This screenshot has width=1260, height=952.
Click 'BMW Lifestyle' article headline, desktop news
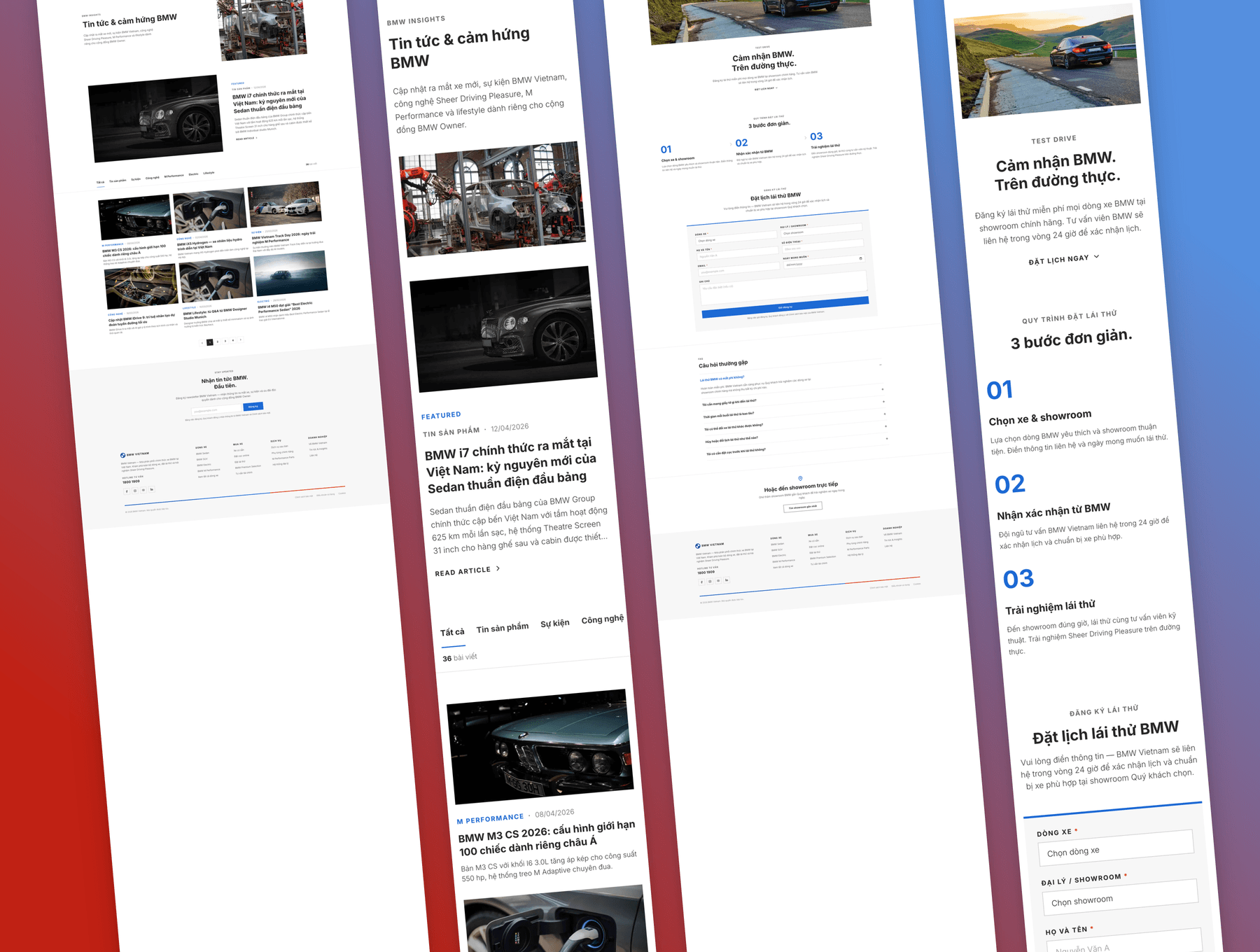[216, 313]
